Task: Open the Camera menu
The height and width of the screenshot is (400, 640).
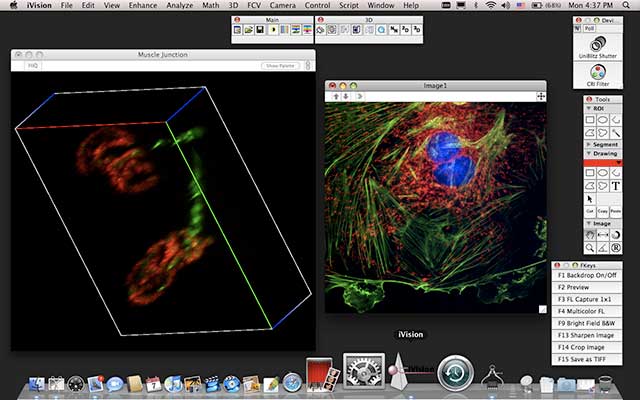Action: tap(282, 5)
